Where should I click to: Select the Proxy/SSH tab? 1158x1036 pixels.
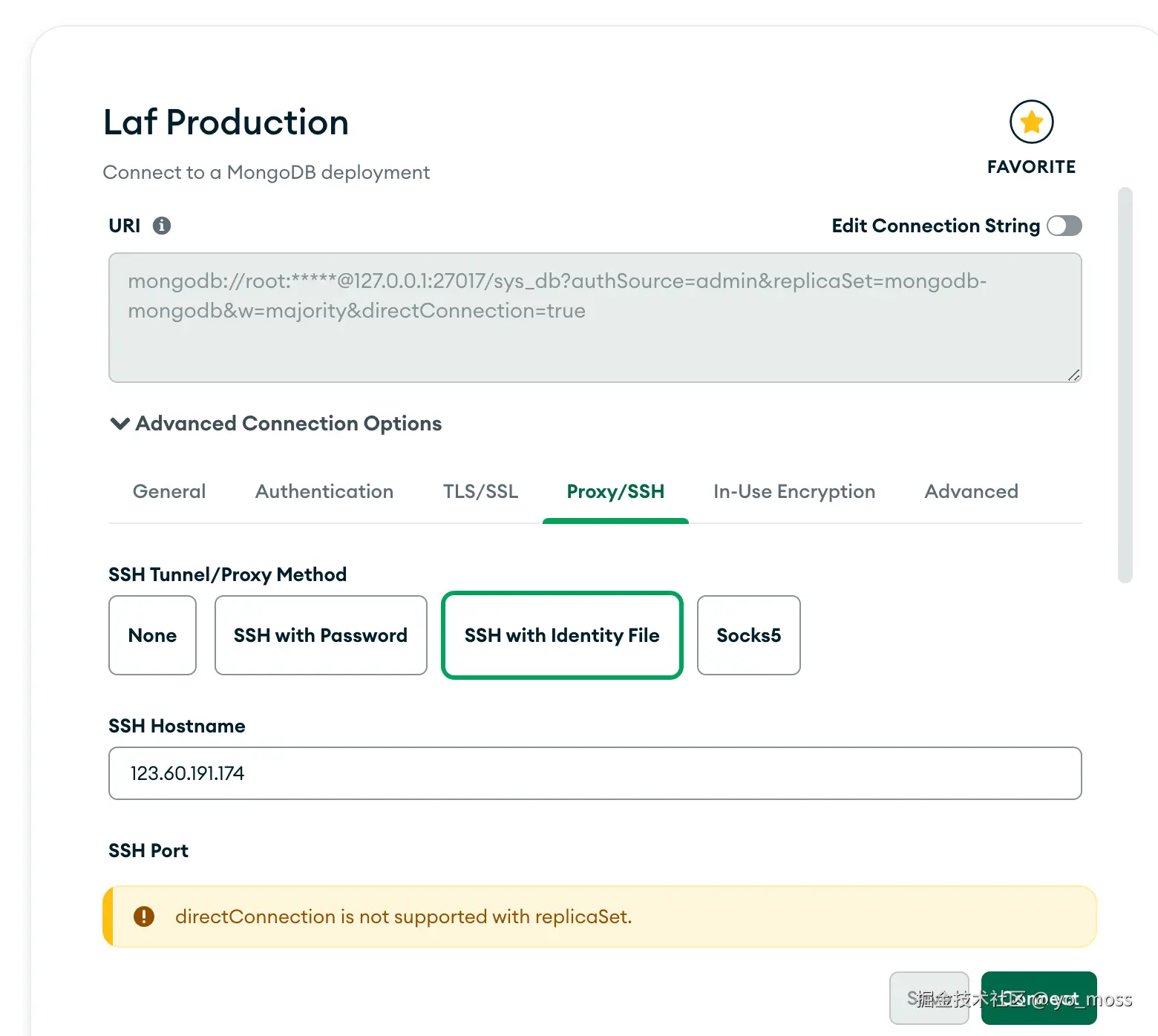click(x=615, y=491)
